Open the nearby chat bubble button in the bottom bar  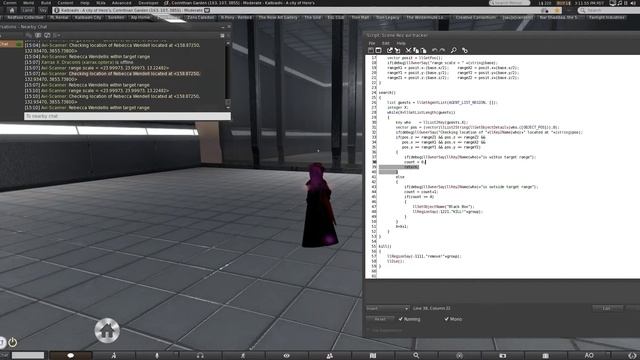click(x=71, y=356)
